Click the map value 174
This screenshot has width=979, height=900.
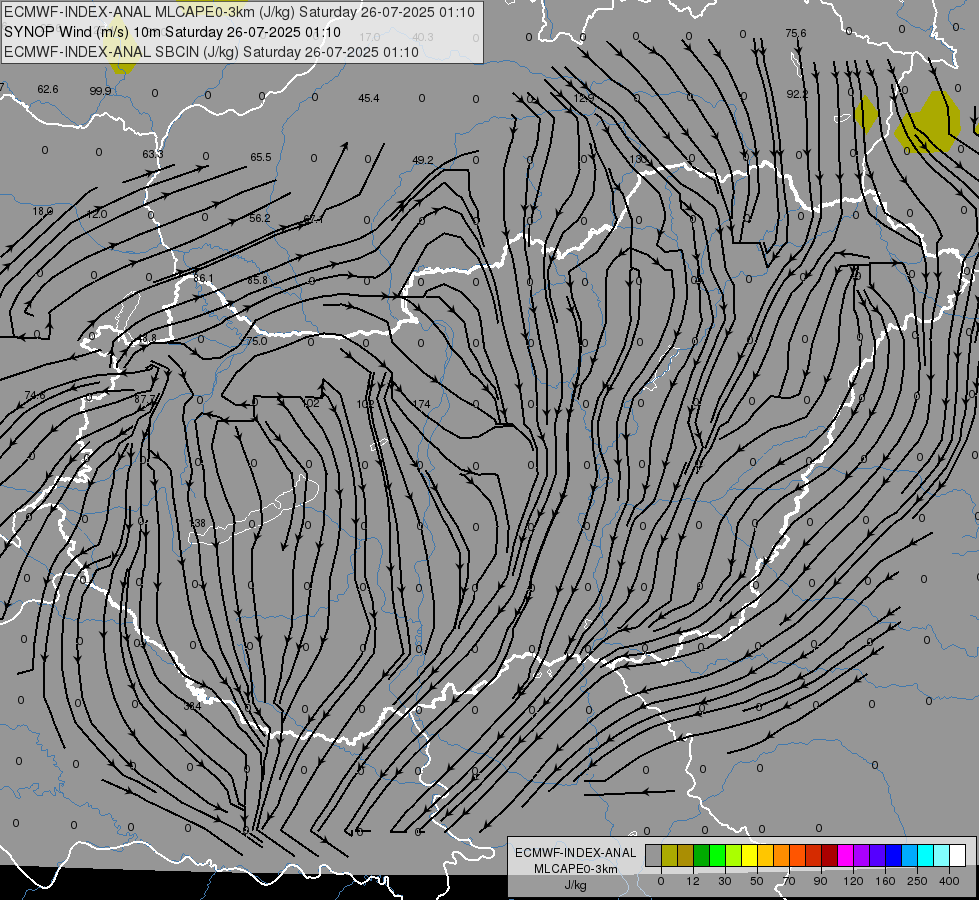click(422, 404)
